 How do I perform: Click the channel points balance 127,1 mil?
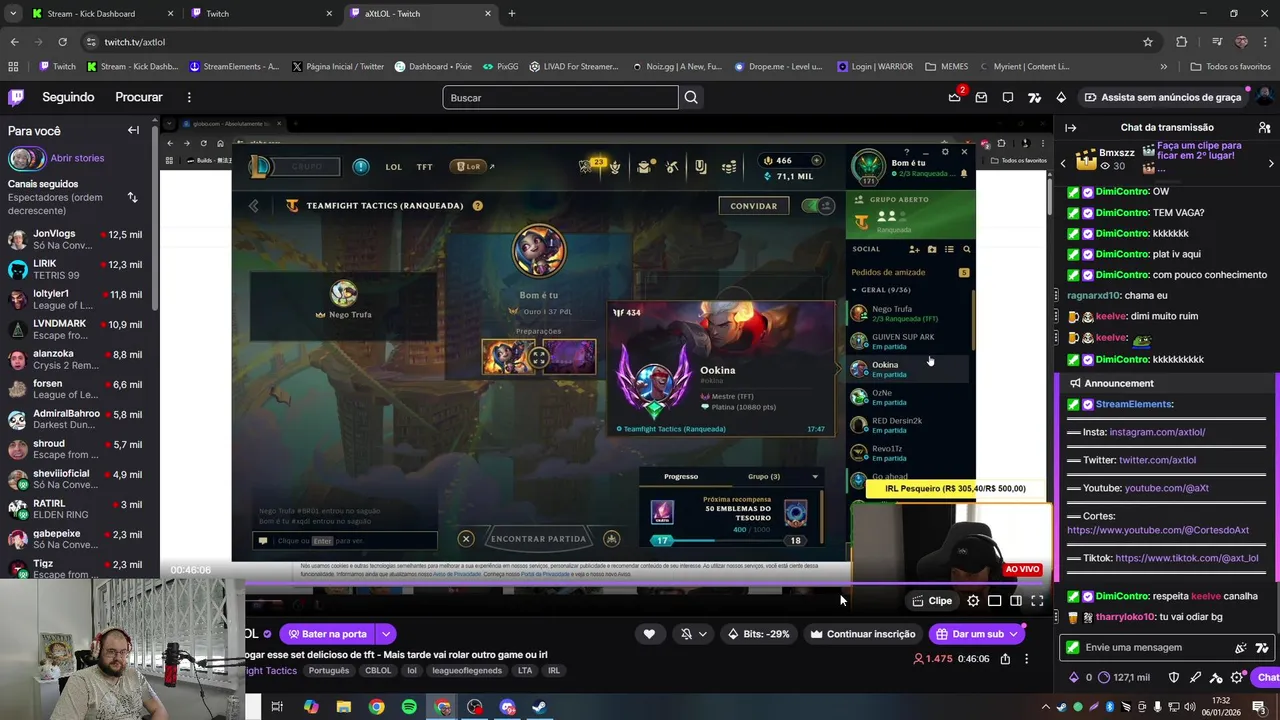tap(1124, 677)
